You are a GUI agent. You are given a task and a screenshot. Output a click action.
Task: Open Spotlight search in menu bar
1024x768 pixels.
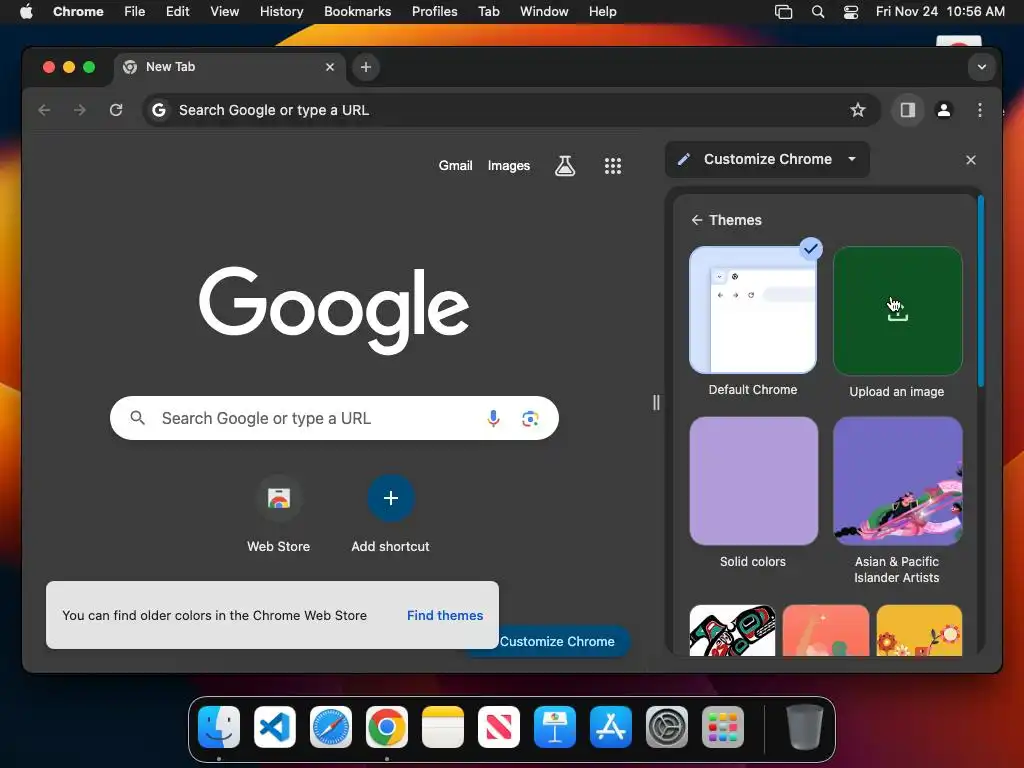pos(817,11)
